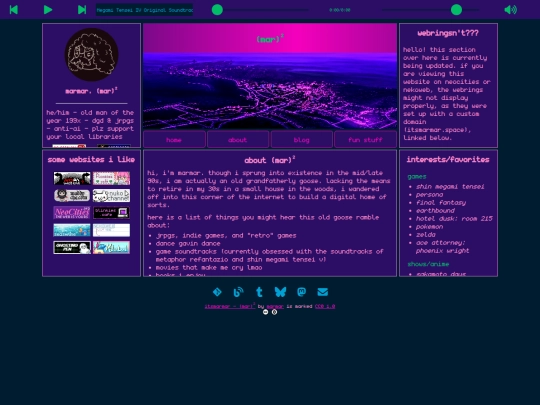Start playing the music track
The height and width of the screenshot is (405, 540).
48,10
